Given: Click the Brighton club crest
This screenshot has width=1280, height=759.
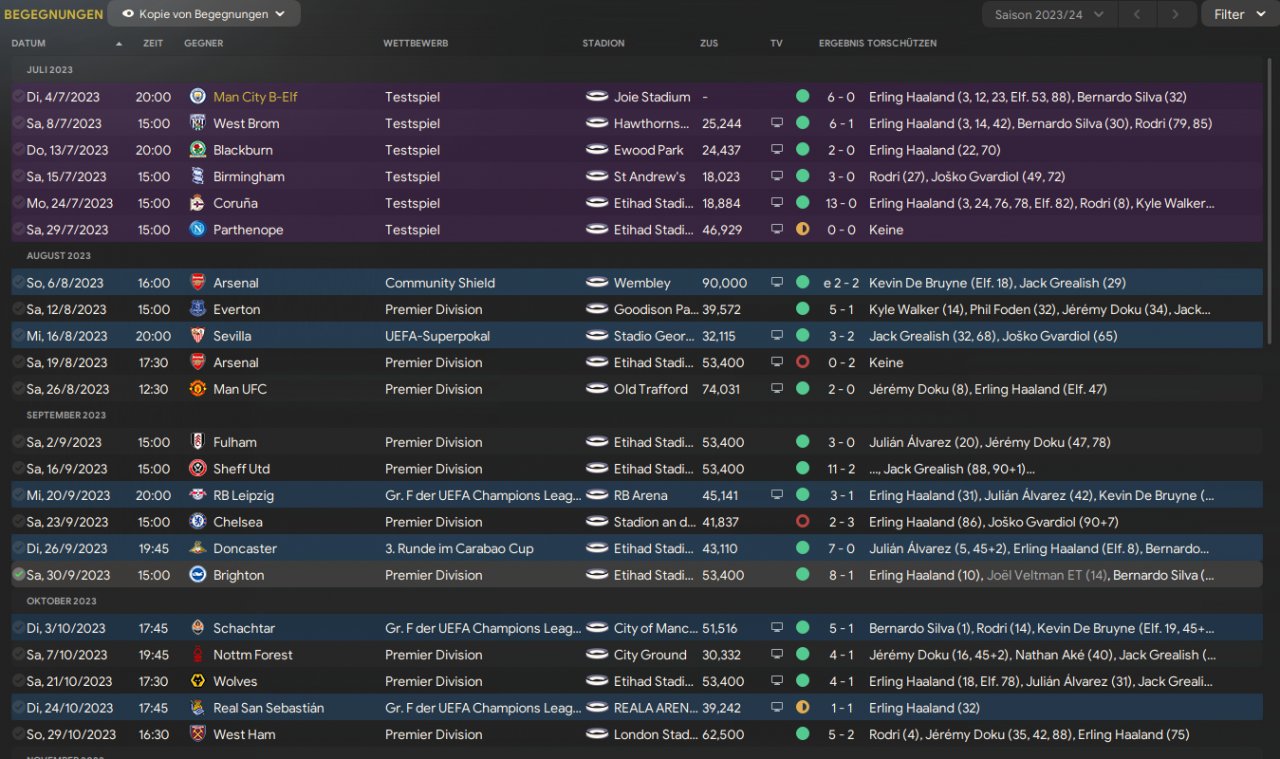Looking at the screenshot, I should pos(198,575).
